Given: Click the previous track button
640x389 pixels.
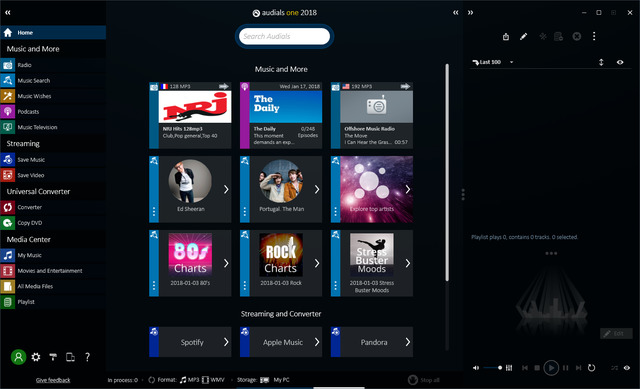Looking at the screenshot, I should 525,368.
